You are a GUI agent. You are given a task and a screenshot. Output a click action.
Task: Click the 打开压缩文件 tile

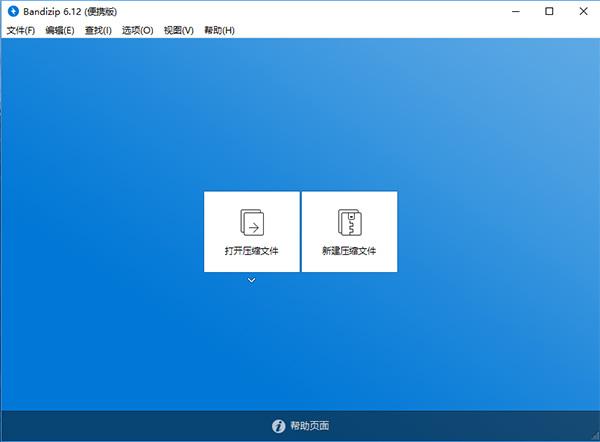tap(252, 232)
